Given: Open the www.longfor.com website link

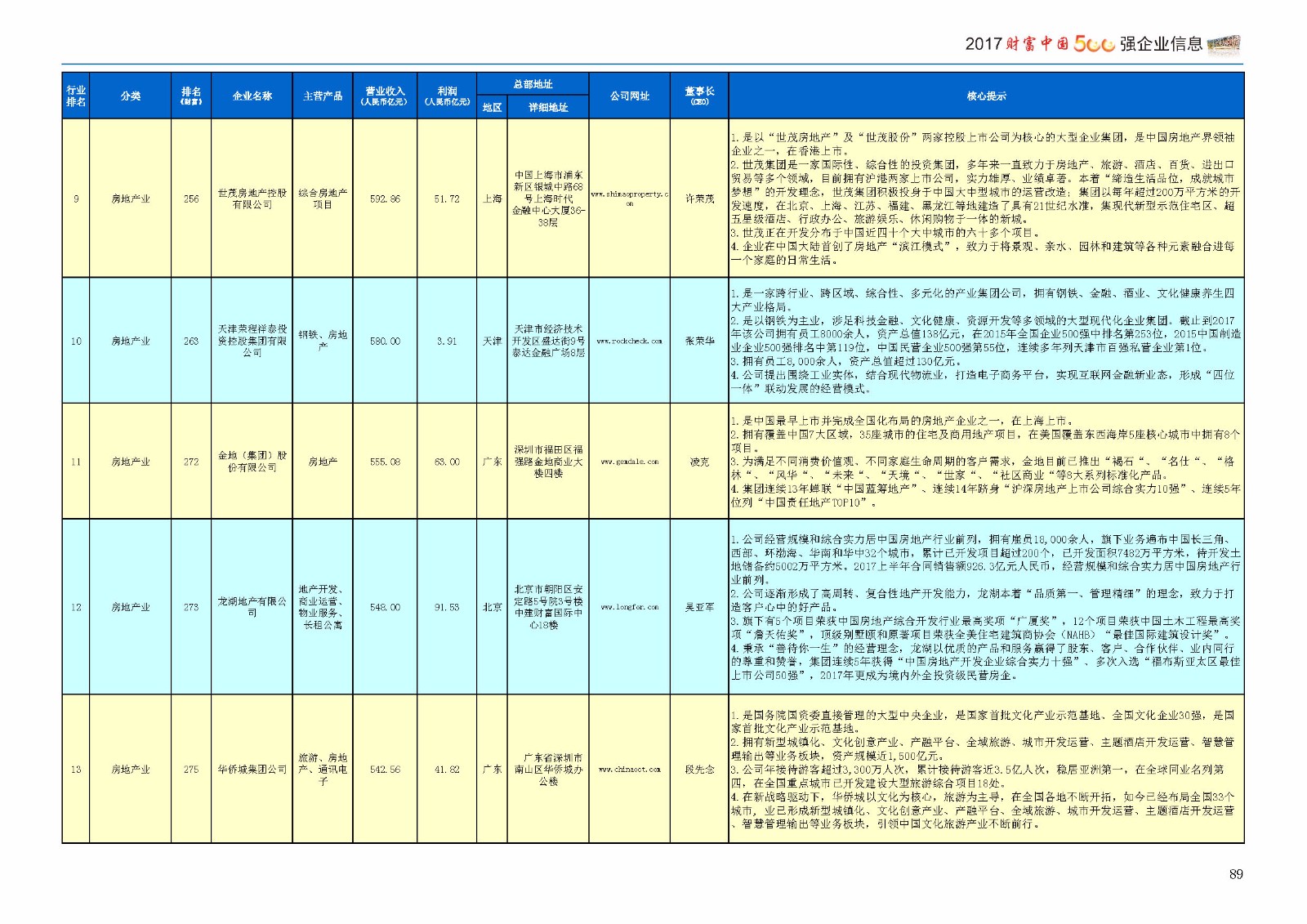Looking at the screenshot, I should click(x=629, y=608).
